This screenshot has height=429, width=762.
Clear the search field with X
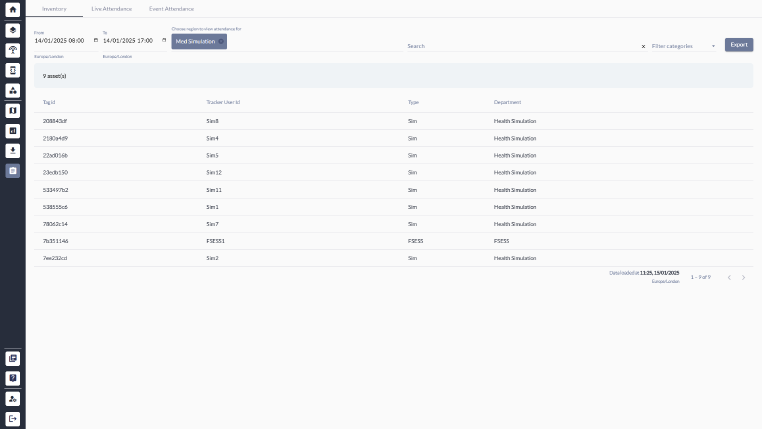pyautogui.click(x=643, y=46)
